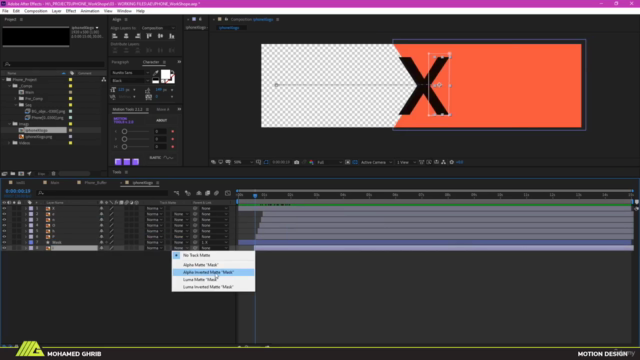Click the snapshot camera icon in viewer
This screenshot has height=360, width=640.
click(x=297, y=162)
